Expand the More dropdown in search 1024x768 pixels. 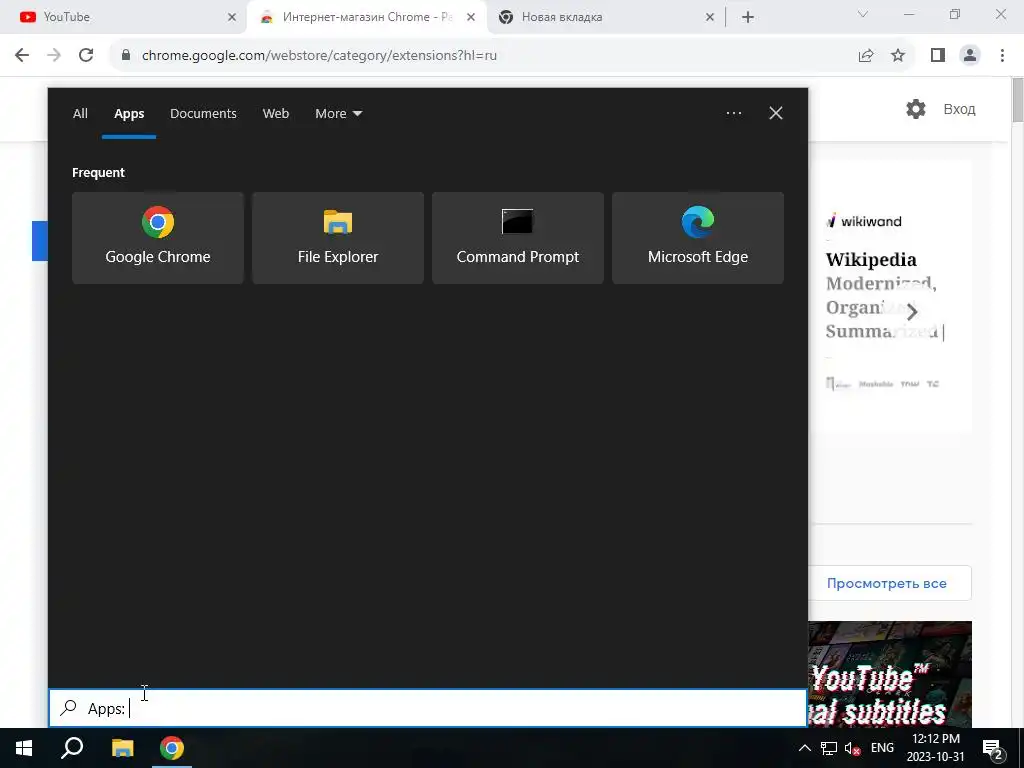pos(338,114)
